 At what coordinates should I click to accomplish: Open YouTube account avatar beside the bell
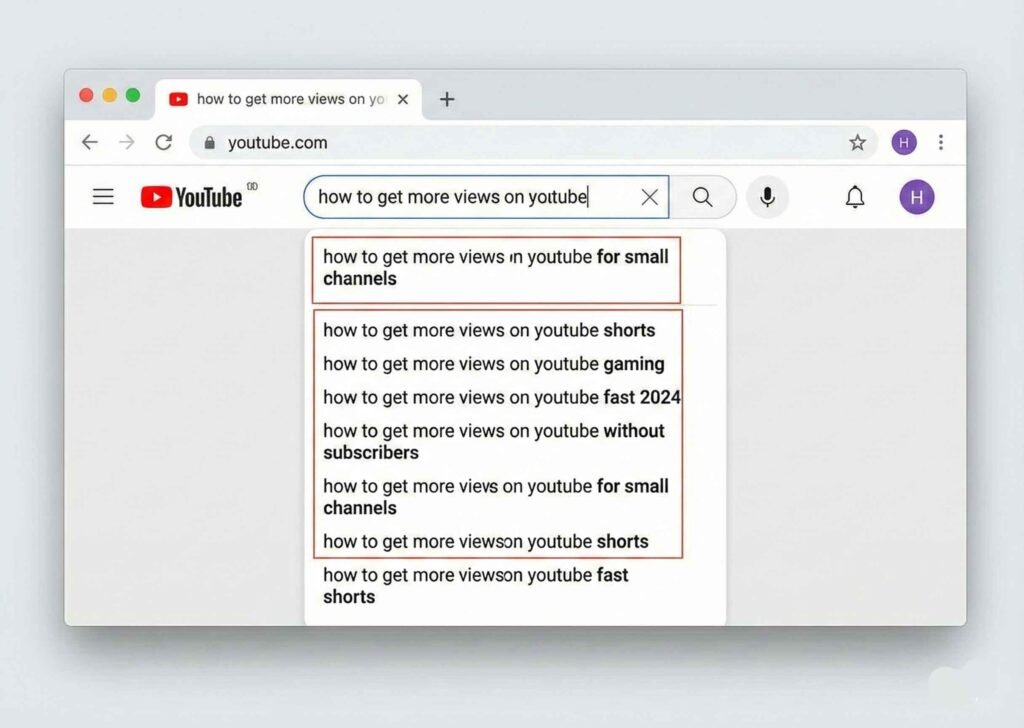[916, 197]
